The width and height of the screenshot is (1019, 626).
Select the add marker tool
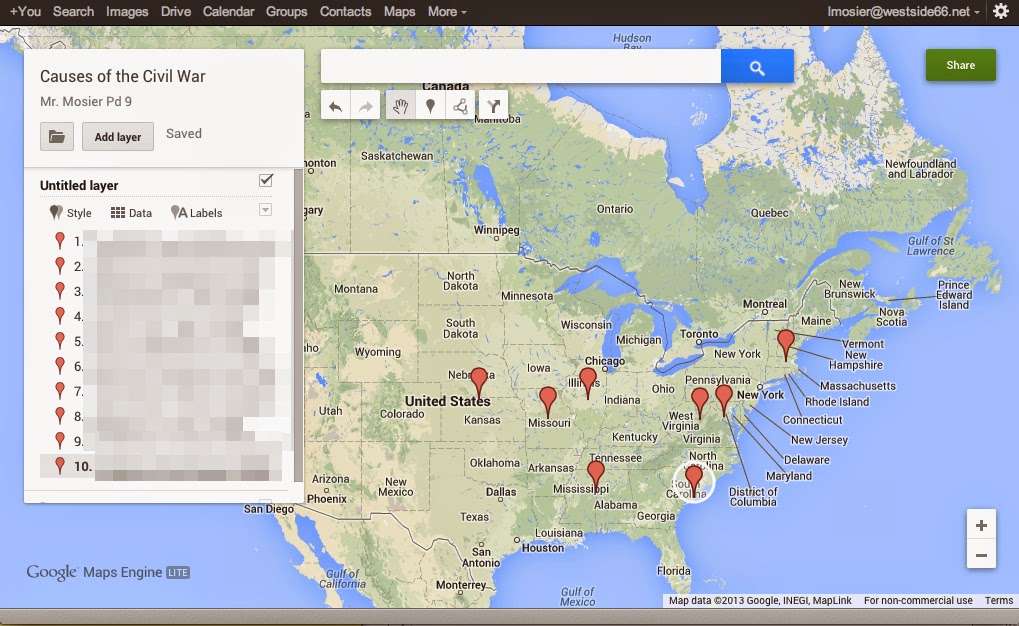(430, 106)
